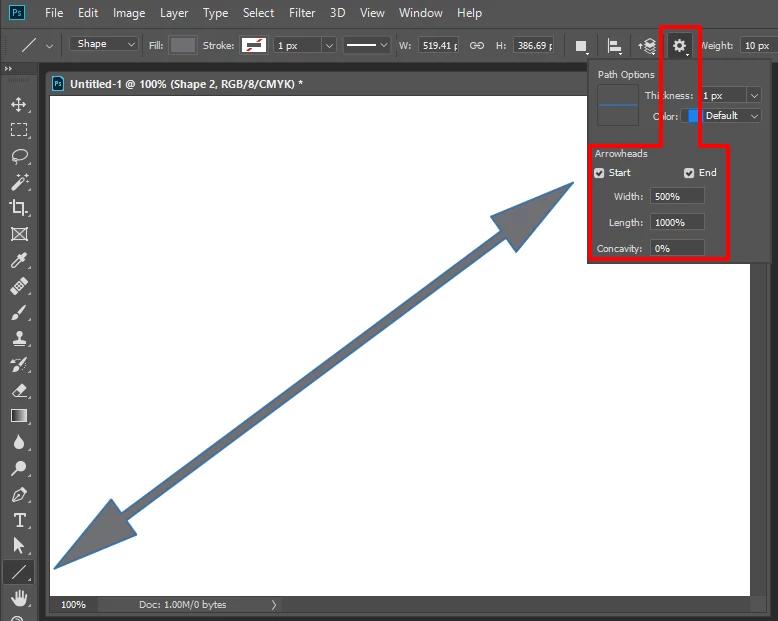Click the gear icon for path options
This screenshot has height=621, width=778.
point(679,46)
